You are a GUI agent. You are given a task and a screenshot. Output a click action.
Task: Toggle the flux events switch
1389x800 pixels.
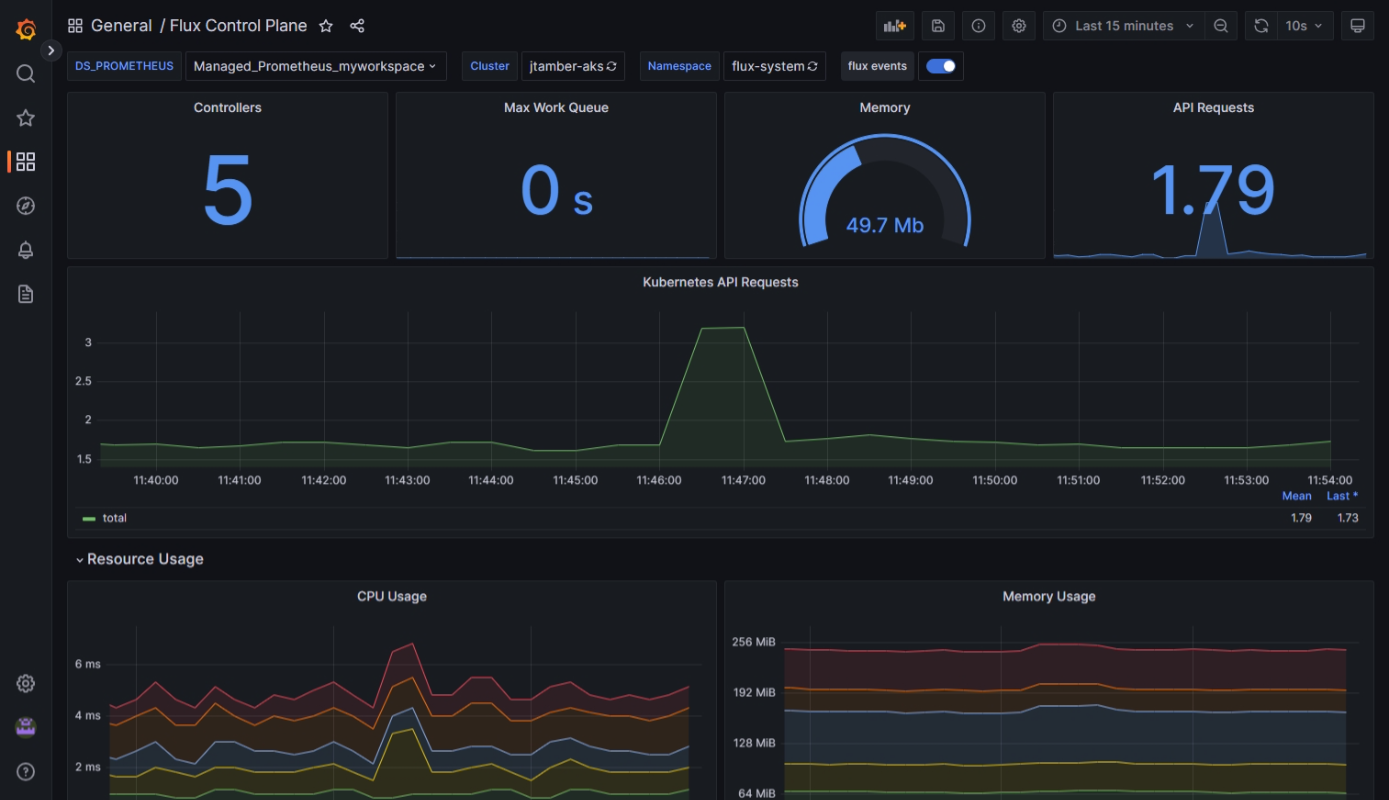(940, 66)
